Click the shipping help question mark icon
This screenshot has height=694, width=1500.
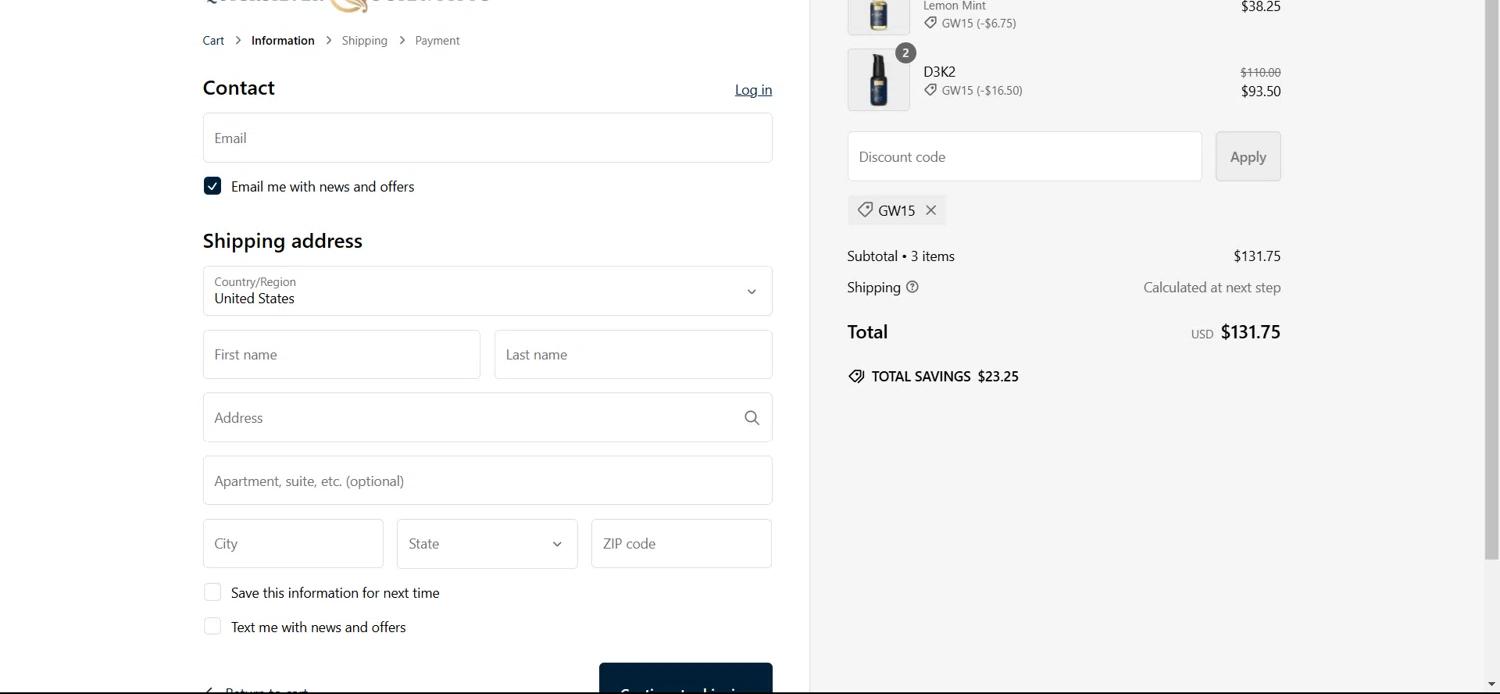[912, 287]
